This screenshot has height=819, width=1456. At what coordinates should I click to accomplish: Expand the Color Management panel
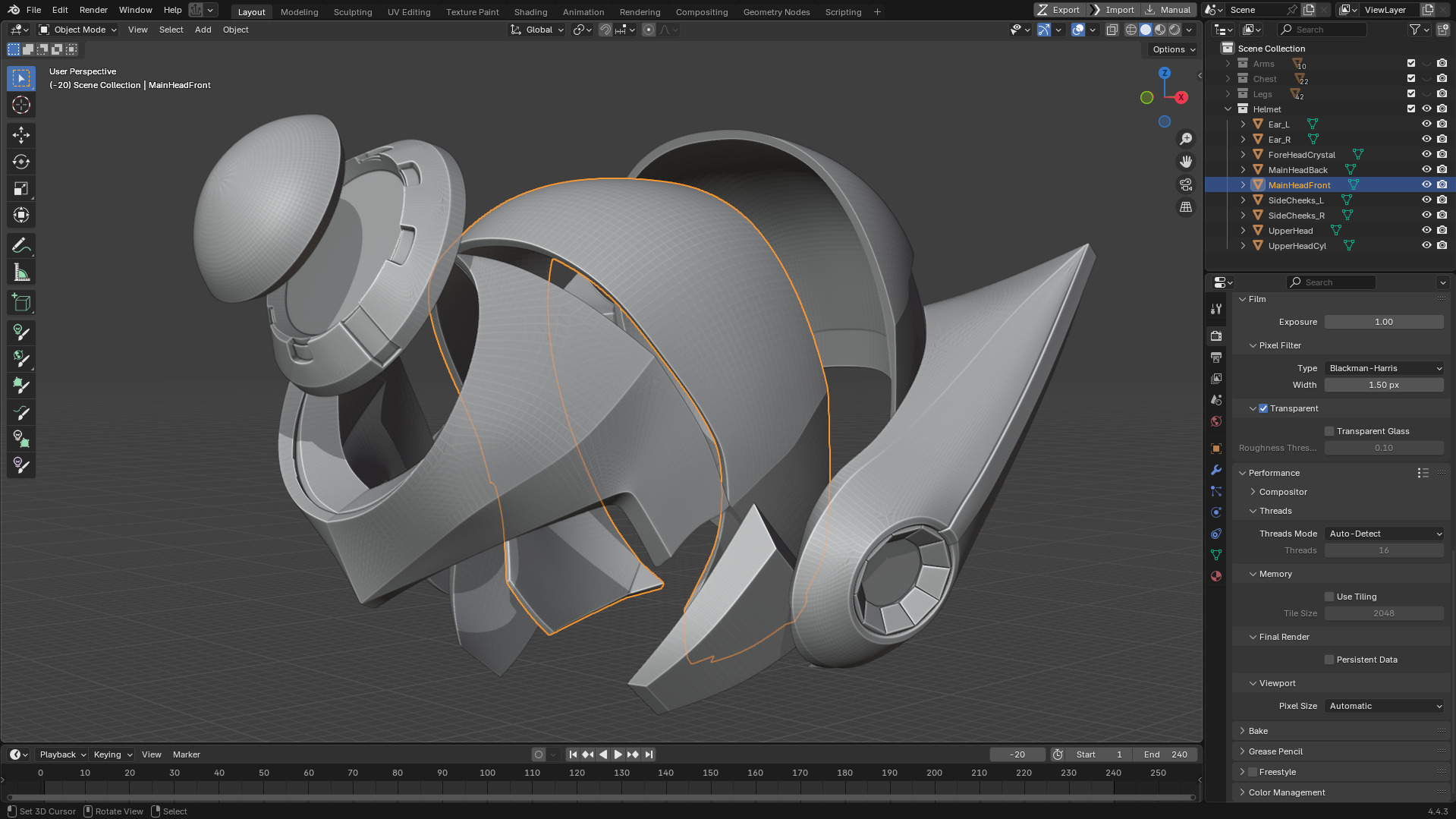(x=1287, y=792)
